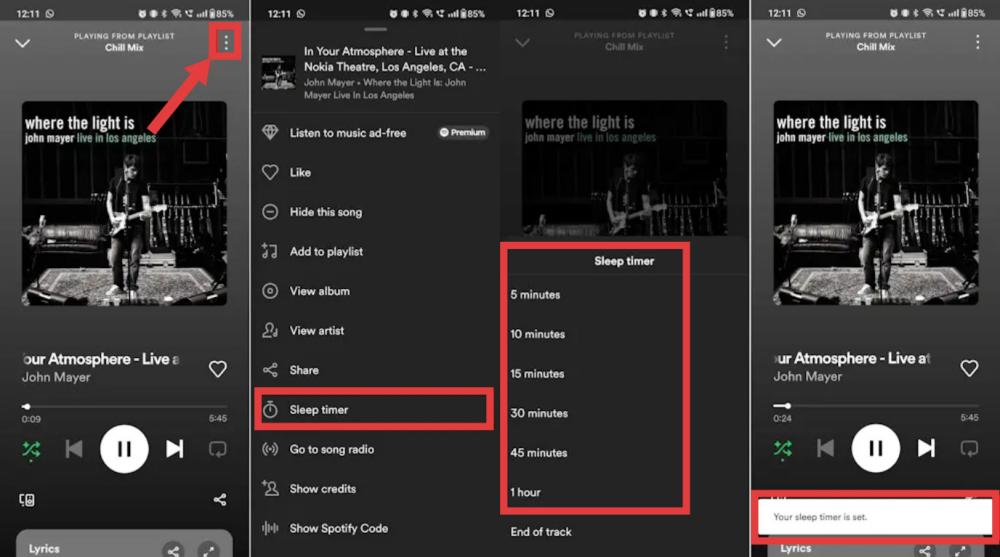
Task: Toggle shuffle in fourth panel
Action: point(783,449)
